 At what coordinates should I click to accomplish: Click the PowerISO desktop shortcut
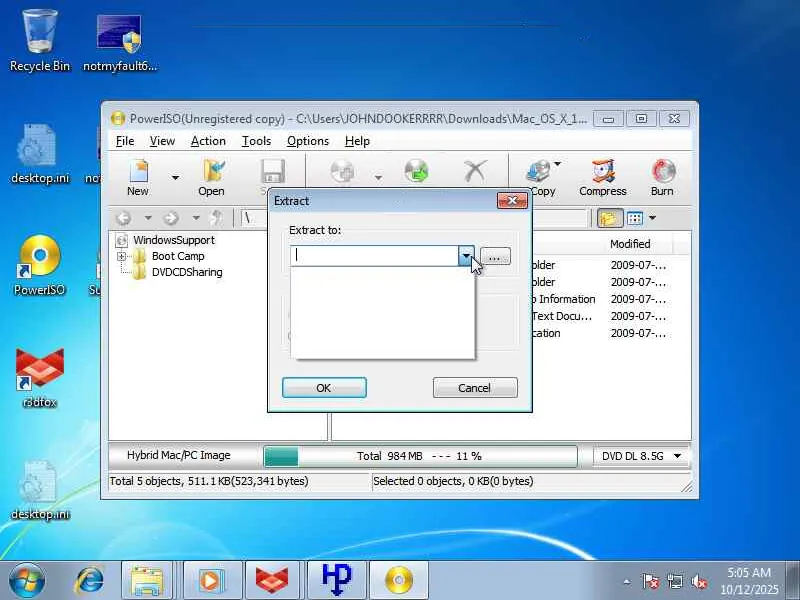[x=39, y=265]
